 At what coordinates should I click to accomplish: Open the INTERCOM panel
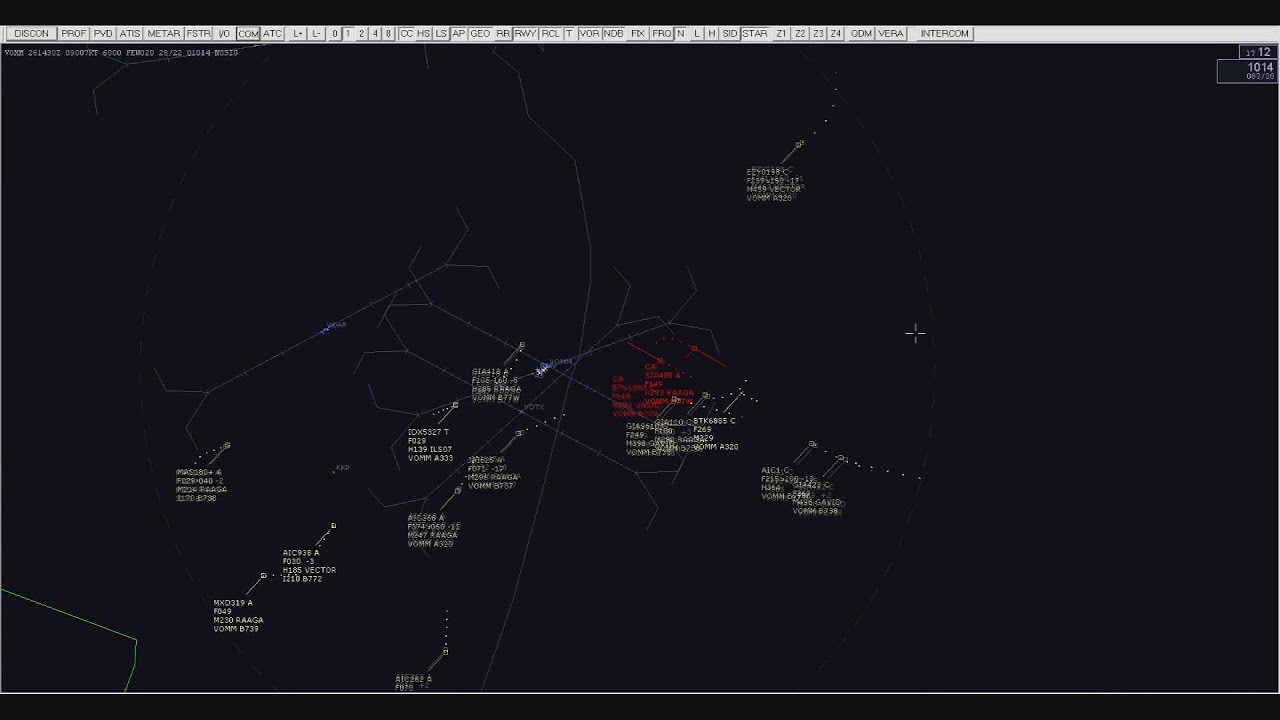click(x=945, y=34)
